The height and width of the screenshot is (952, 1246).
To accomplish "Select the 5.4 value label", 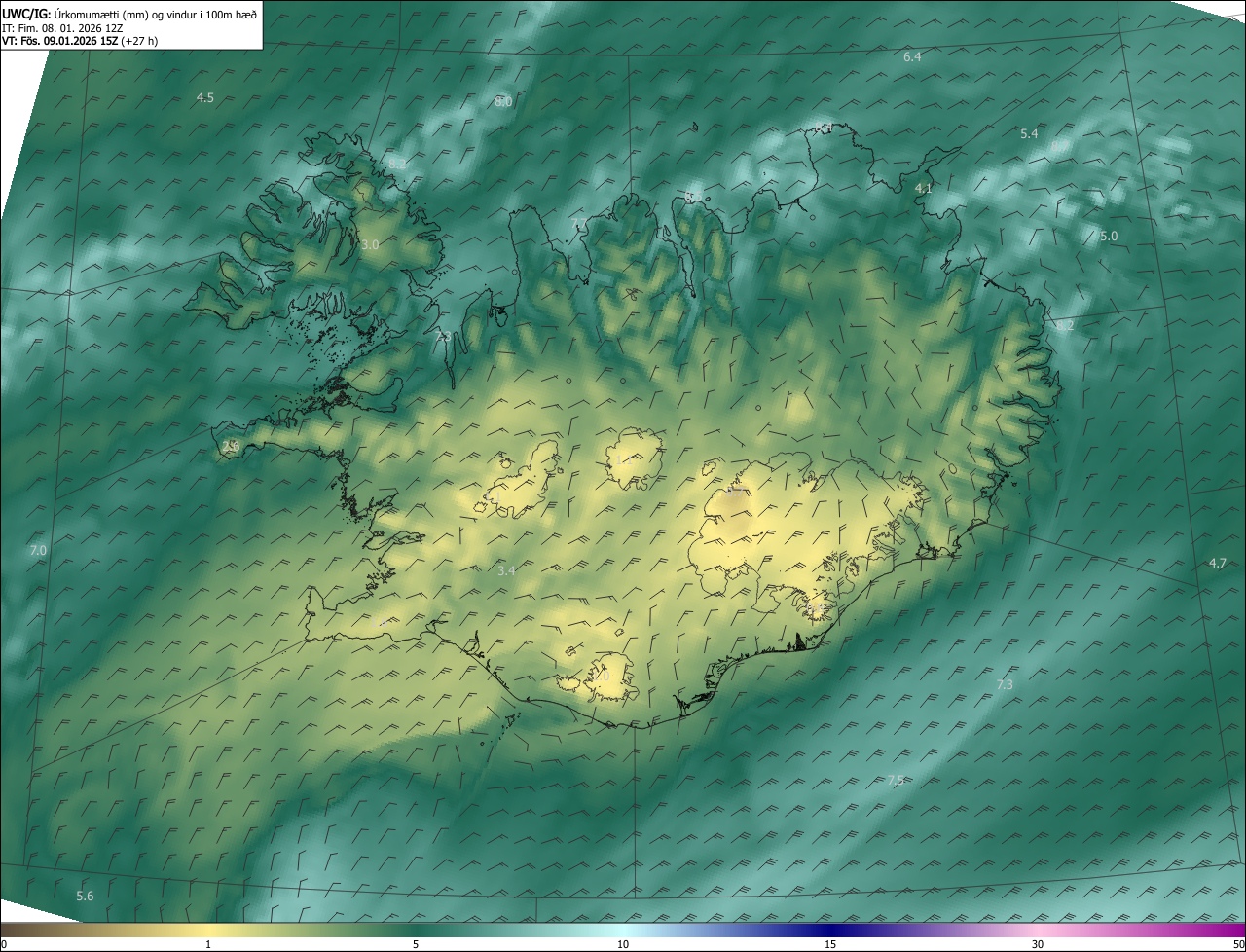I will click(1029, 133).
